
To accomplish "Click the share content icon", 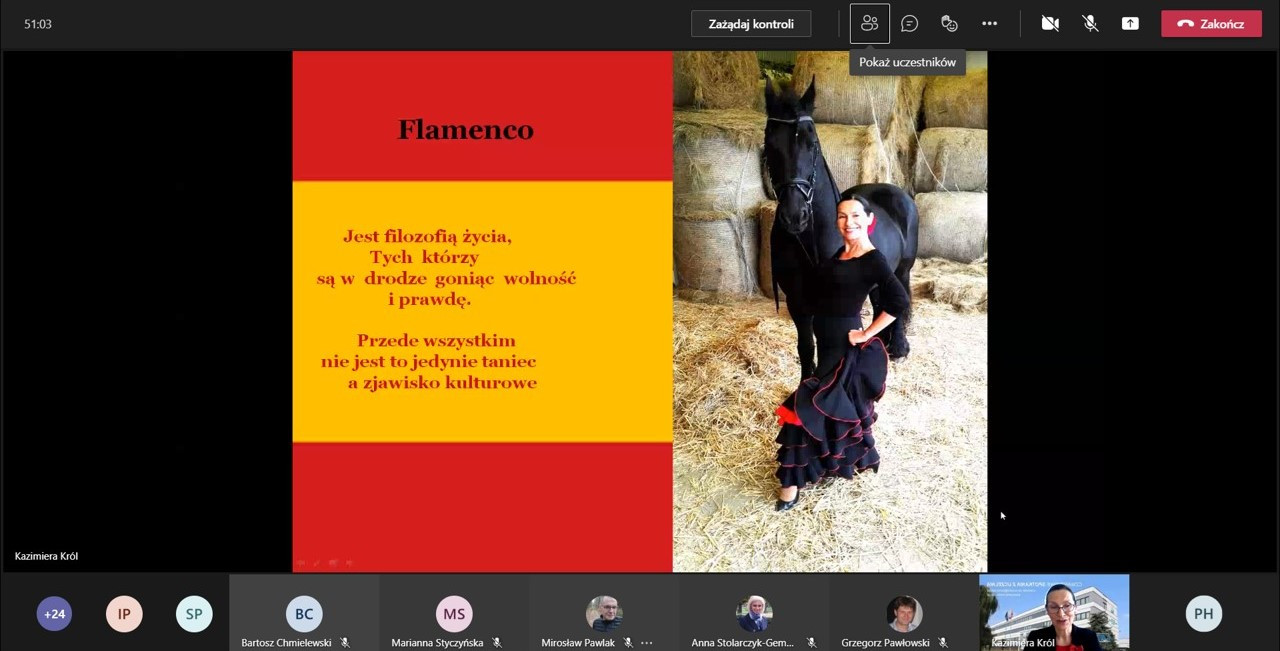I will [1130, 24].
